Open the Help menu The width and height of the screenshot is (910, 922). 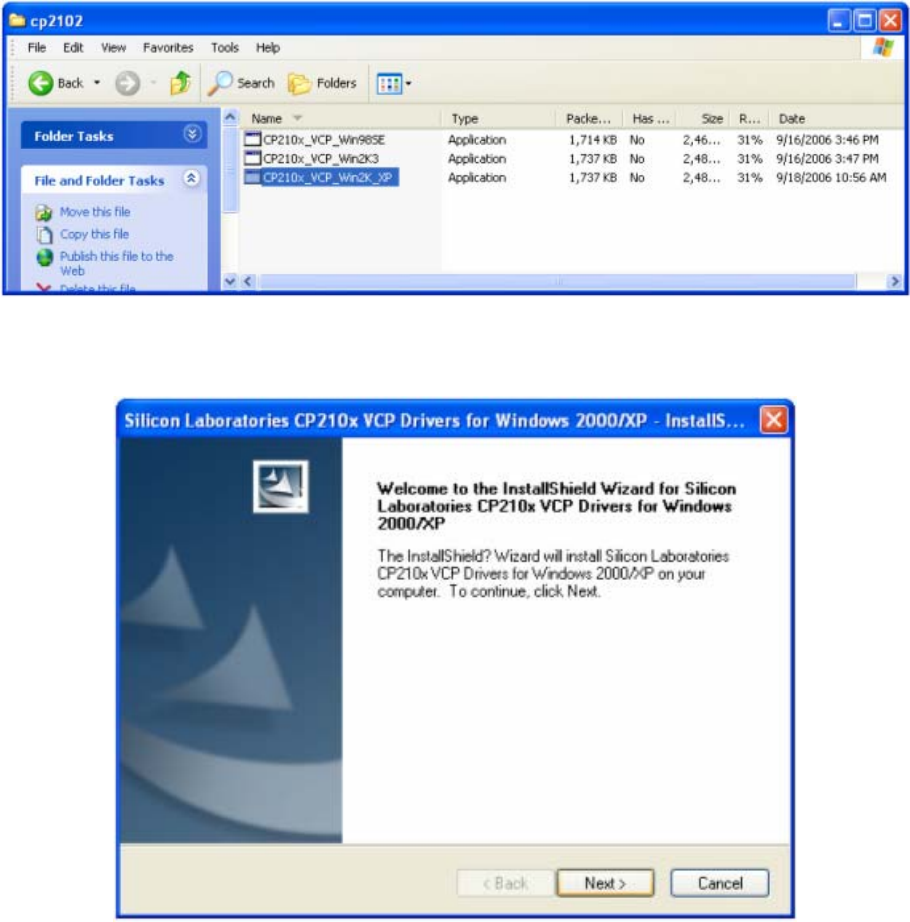click(267, 48)
